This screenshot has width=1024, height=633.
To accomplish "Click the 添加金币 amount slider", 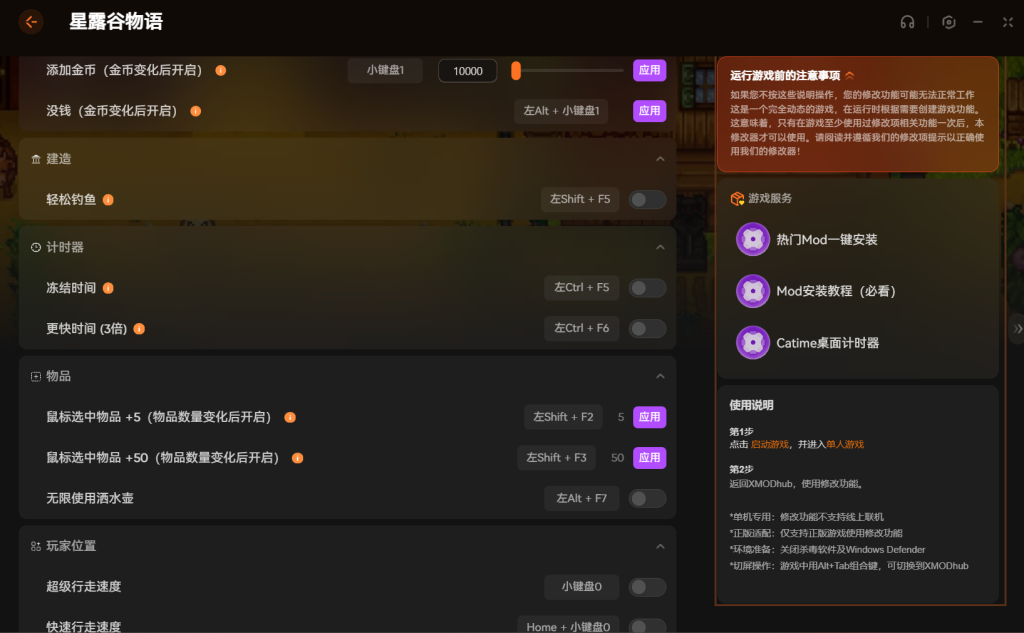I will click(x=568, y=71).
